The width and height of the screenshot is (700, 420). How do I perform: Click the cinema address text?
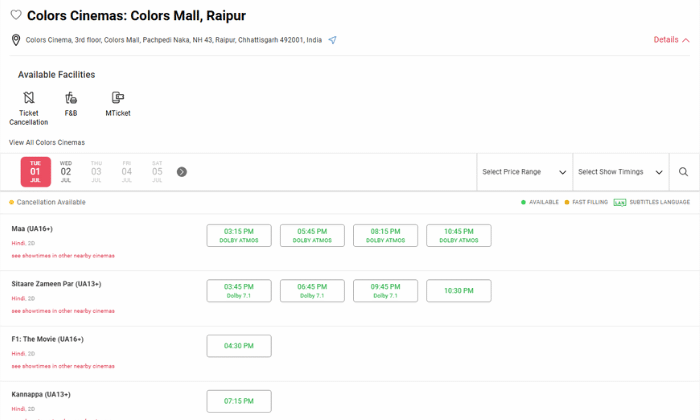click(174, 40)
